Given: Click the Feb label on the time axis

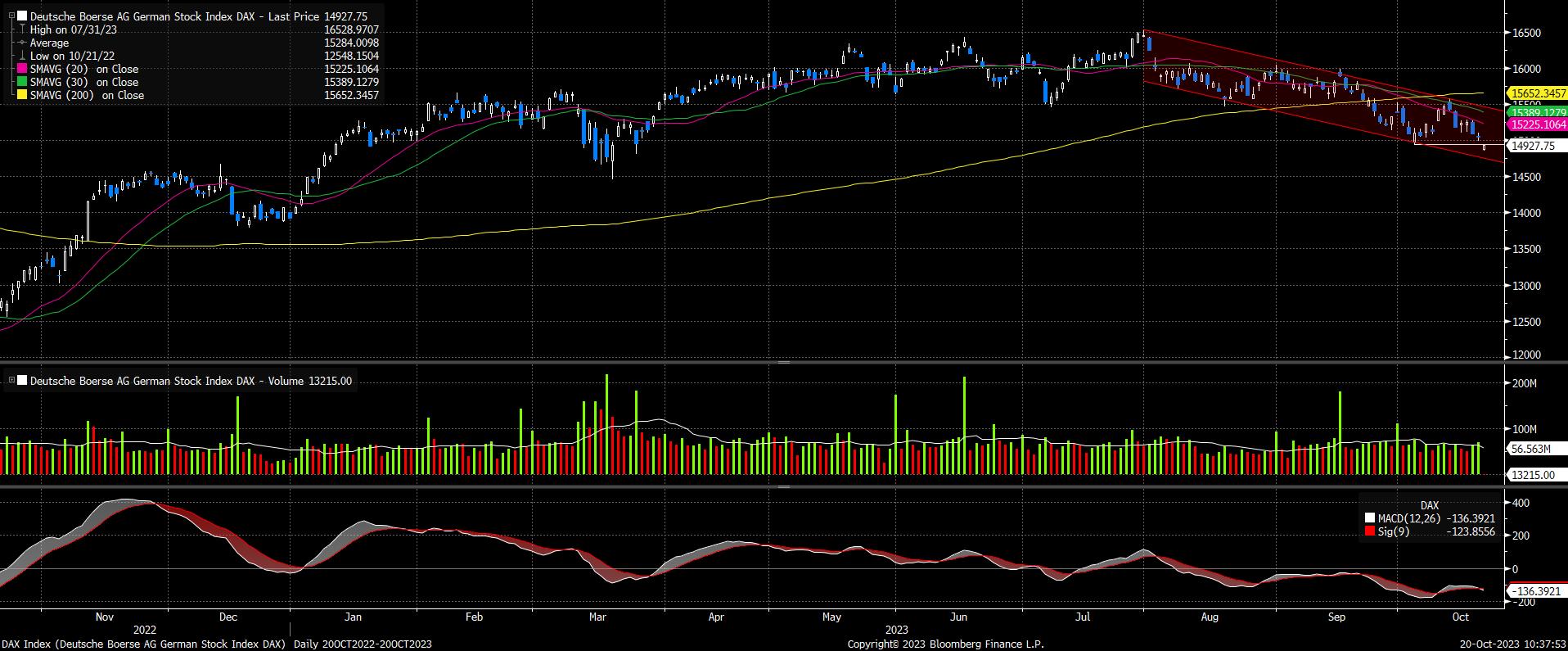Looking at the screenshot, I should click(x=474, y=617).
